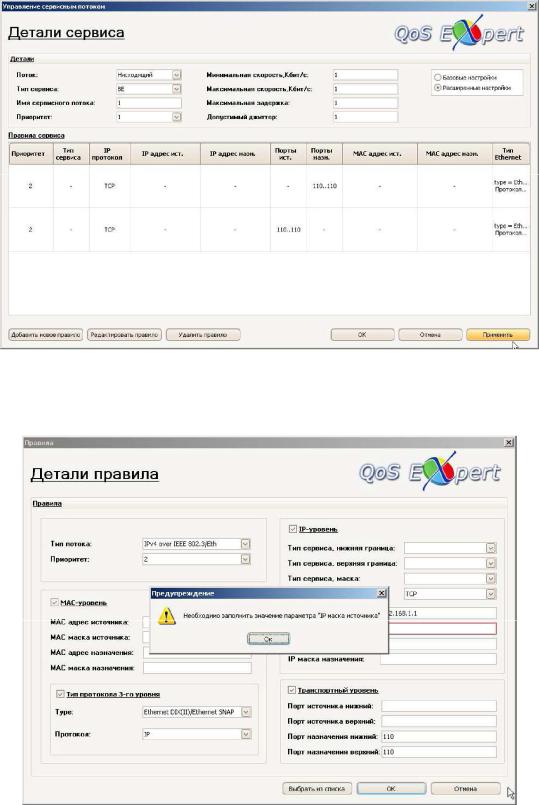Viewport: 539px width, 805px height.
Task: Click the Удалить правило button
Action: (203, 335)
